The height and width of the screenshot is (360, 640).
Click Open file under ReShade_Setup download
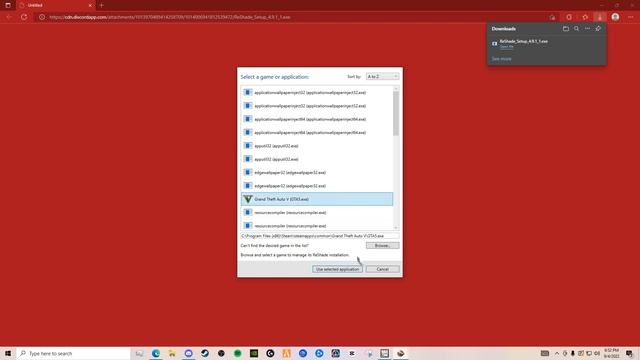click(x=507, y=47)
